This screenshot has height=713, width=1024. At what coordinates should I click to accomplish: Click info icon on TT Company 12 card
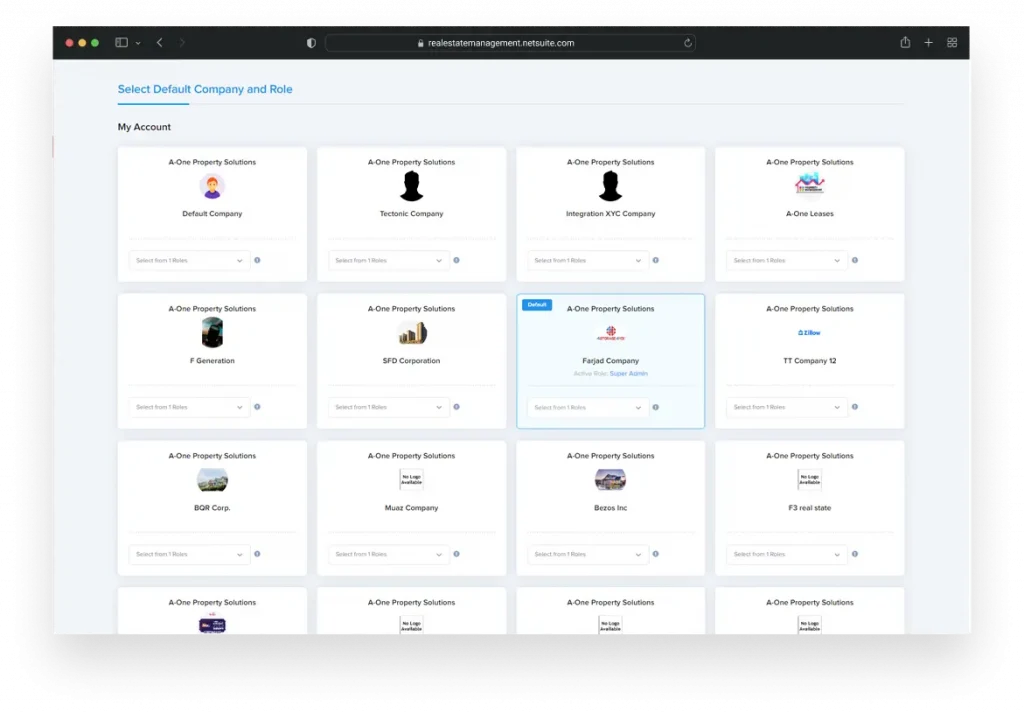coord(854,407)
